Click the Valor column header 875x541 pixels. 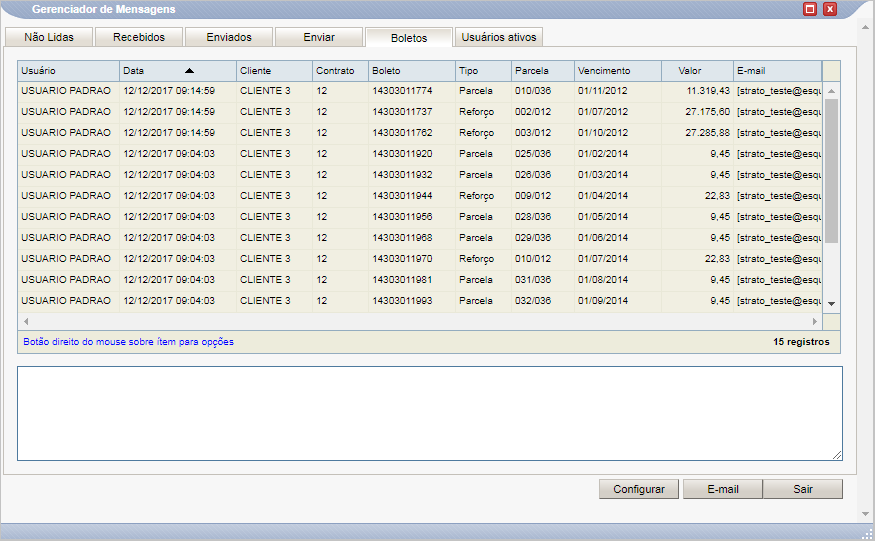pos(697,71)
